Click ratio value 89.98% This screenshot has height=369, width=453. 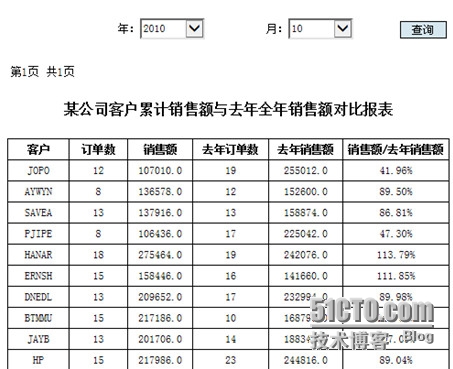click(396, 296)
